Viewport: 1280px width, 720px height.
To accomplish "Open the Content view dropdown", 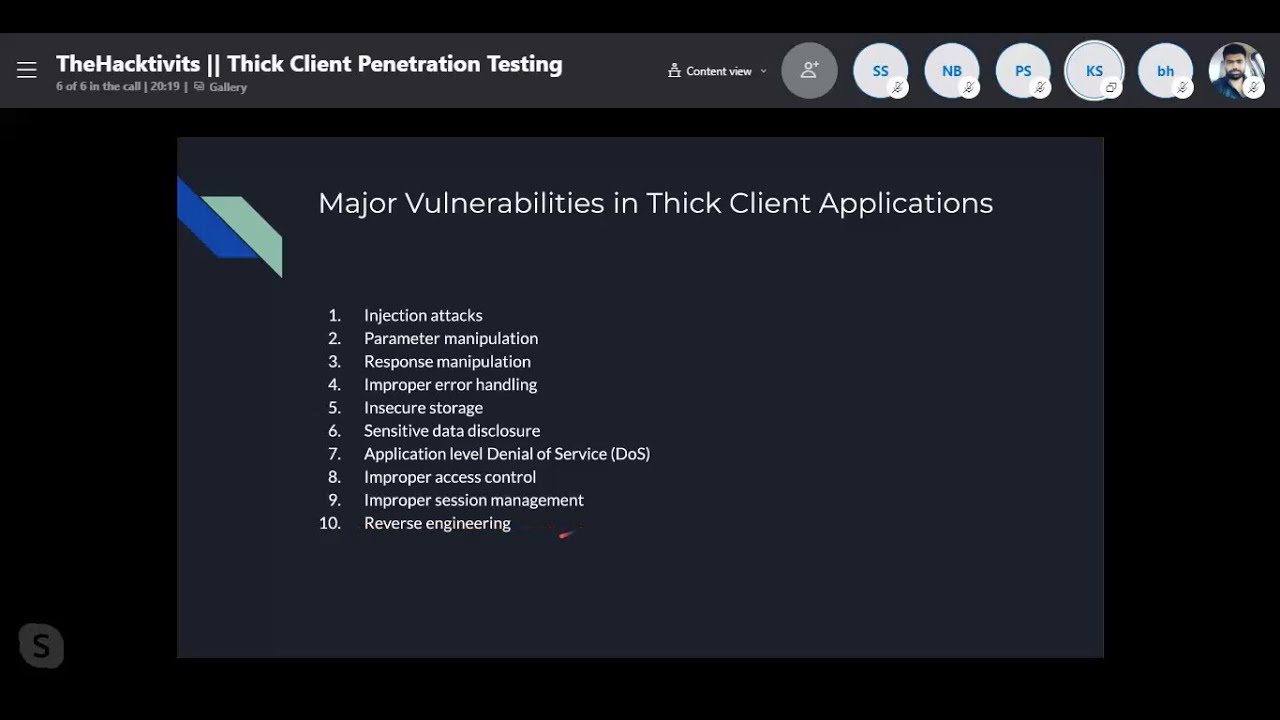I will [717, 71].
